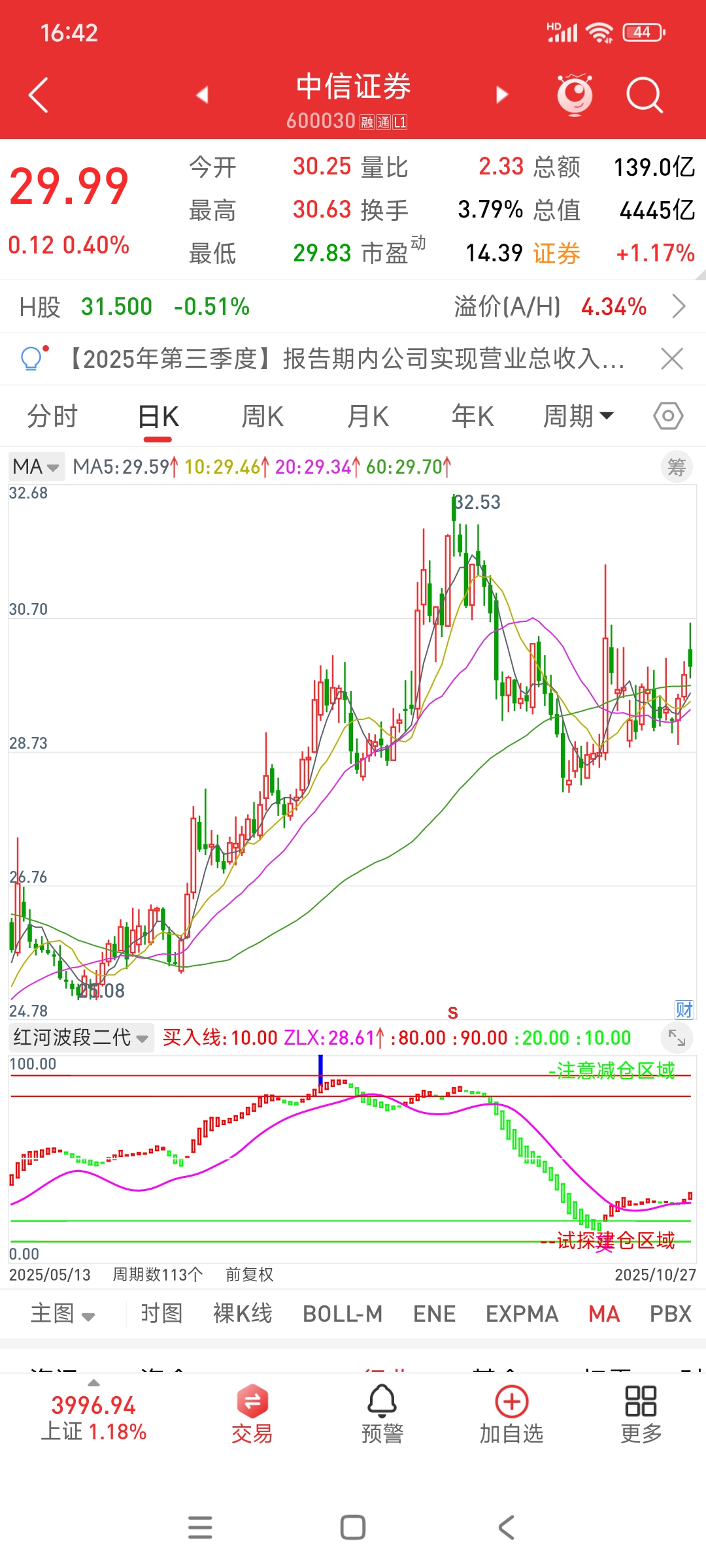Tap the blue signal bar in indicator
The height and width of the screenshot is (1568, 706).
point(320,1071)
